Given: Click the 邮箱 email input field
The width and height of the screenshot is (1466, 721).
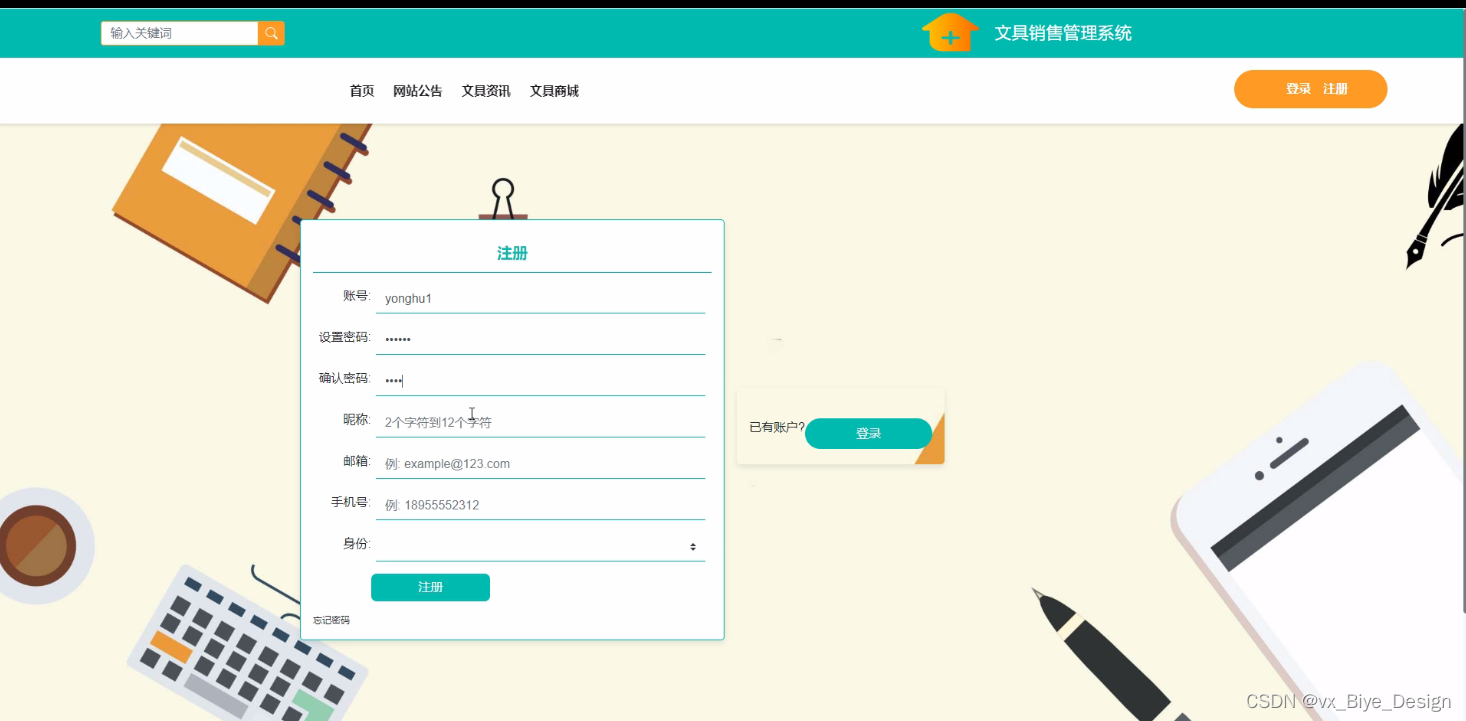Looking at the screenshot, I should coord(540,463).
